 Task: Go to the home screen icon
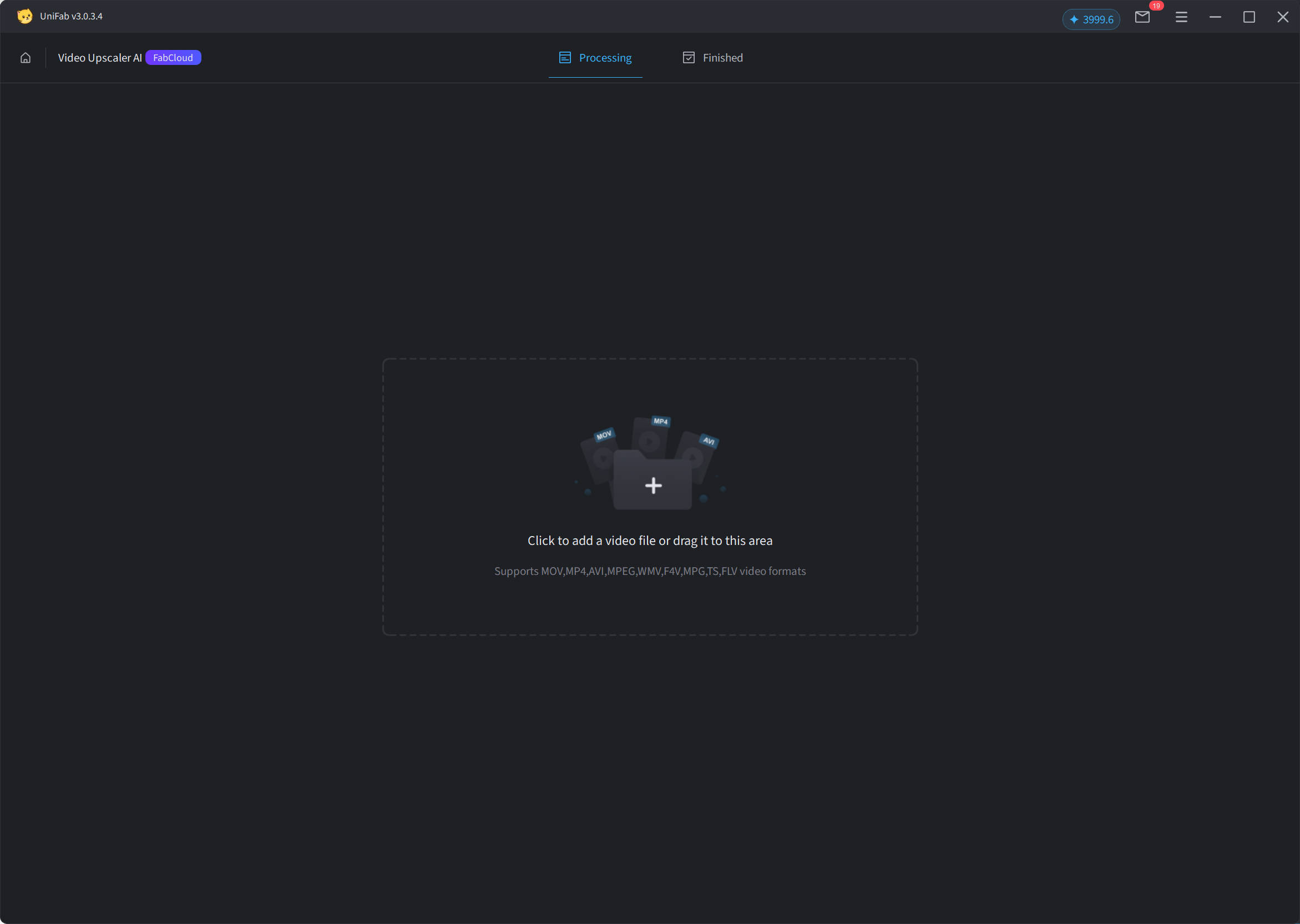click(26, 58)
